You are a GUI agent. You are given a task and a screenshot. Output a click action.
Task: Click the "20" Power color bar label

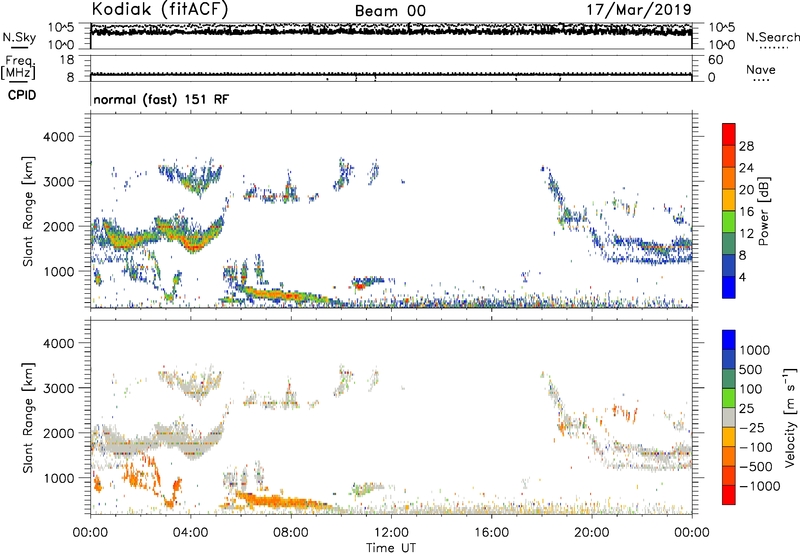click(746, 190)
